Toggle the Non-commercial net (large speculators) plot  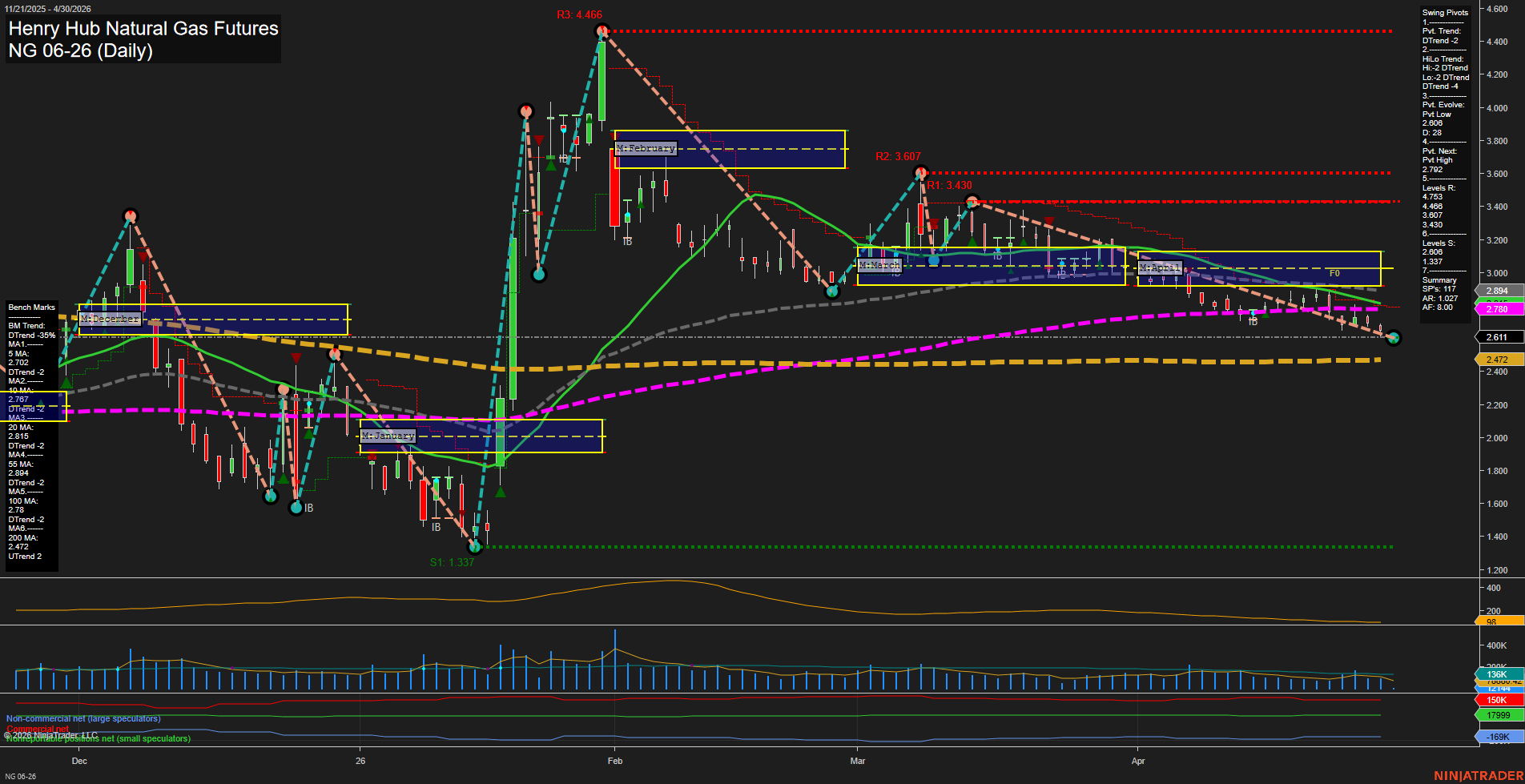coord(82,718)
